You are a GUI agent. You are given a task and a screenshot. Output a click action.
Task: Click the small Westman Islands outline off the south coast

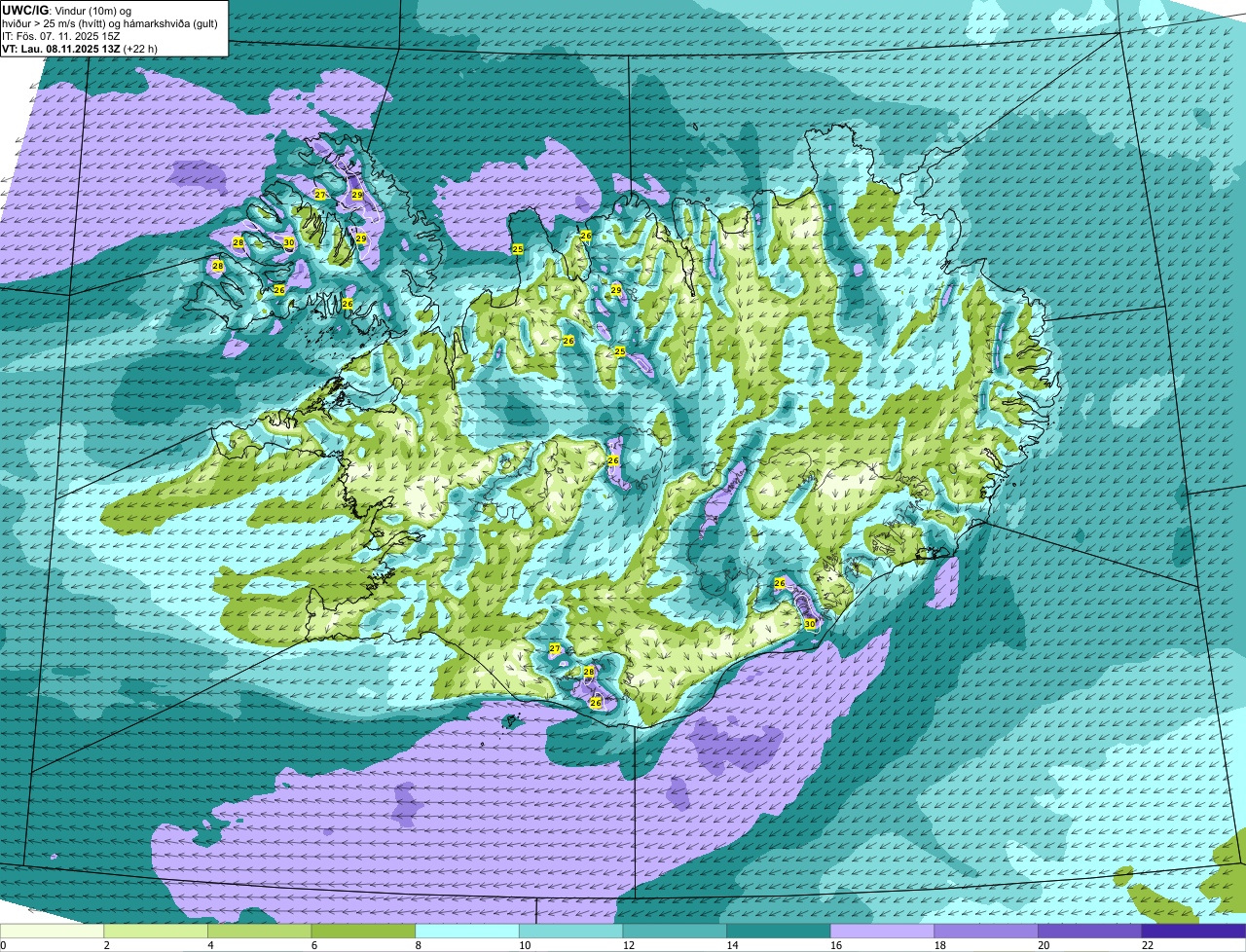512,721
